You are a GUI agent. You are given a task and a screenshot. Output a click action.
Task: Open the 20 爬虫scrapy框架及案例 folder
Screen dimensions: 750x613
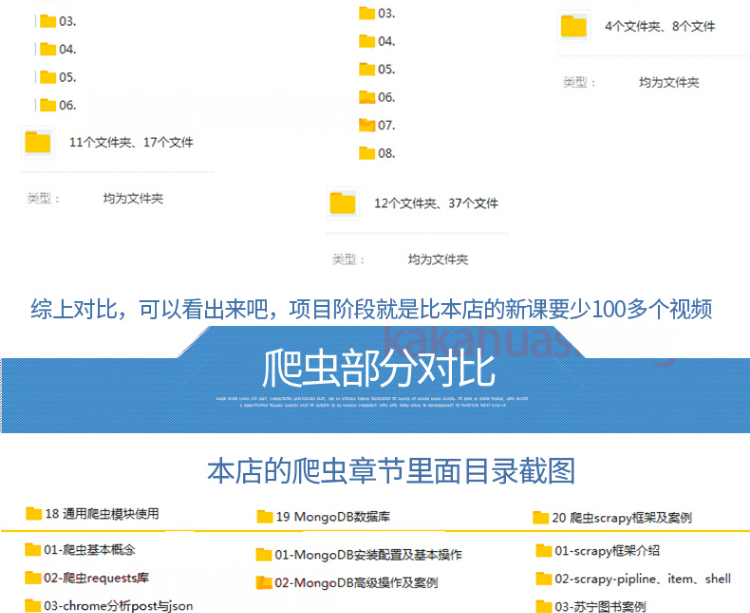click(x=612, y=518)
